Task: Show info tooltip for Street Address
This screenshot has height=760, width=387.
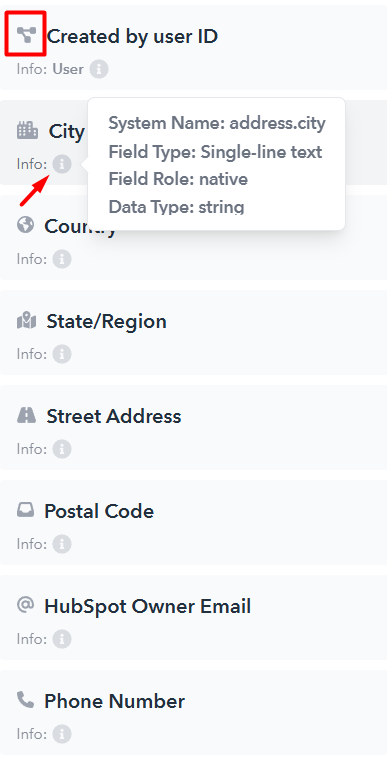Action: tap(62, 449)
